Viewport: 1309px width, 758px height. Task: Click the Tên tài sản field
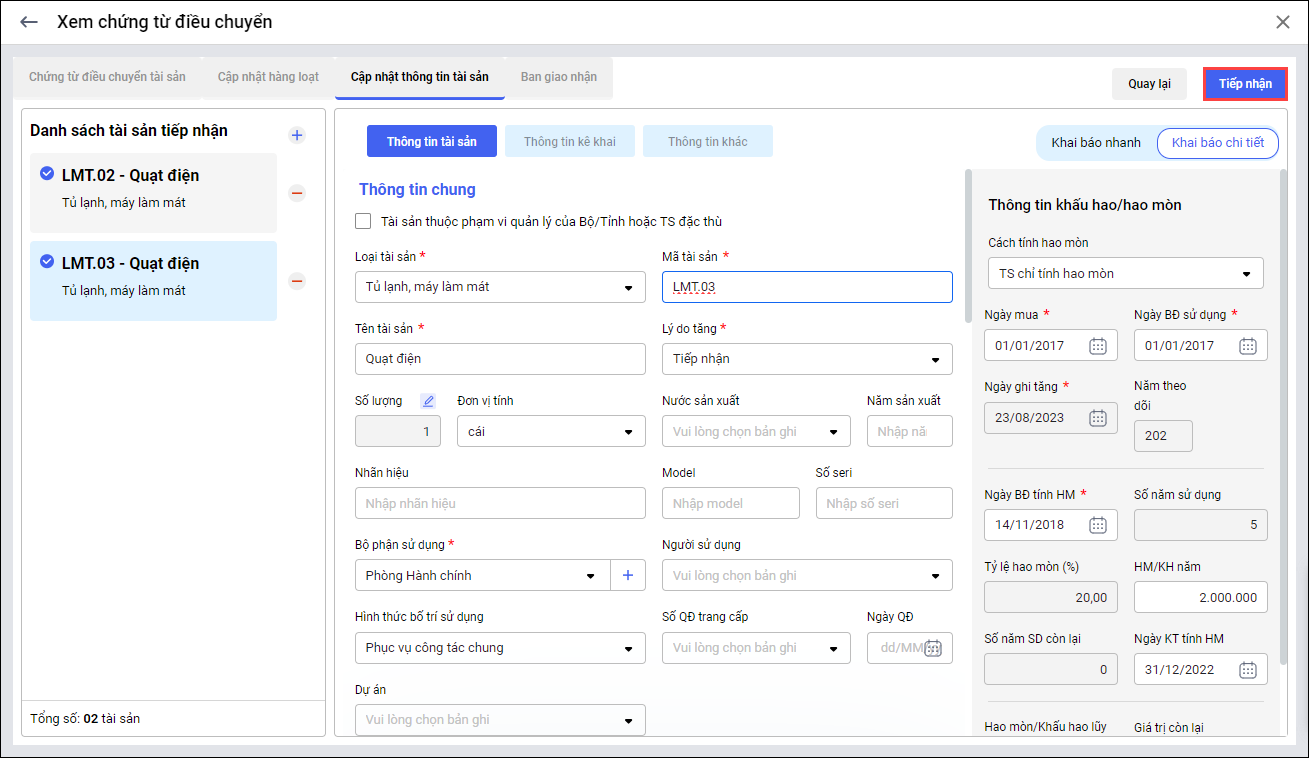[500, 359]
